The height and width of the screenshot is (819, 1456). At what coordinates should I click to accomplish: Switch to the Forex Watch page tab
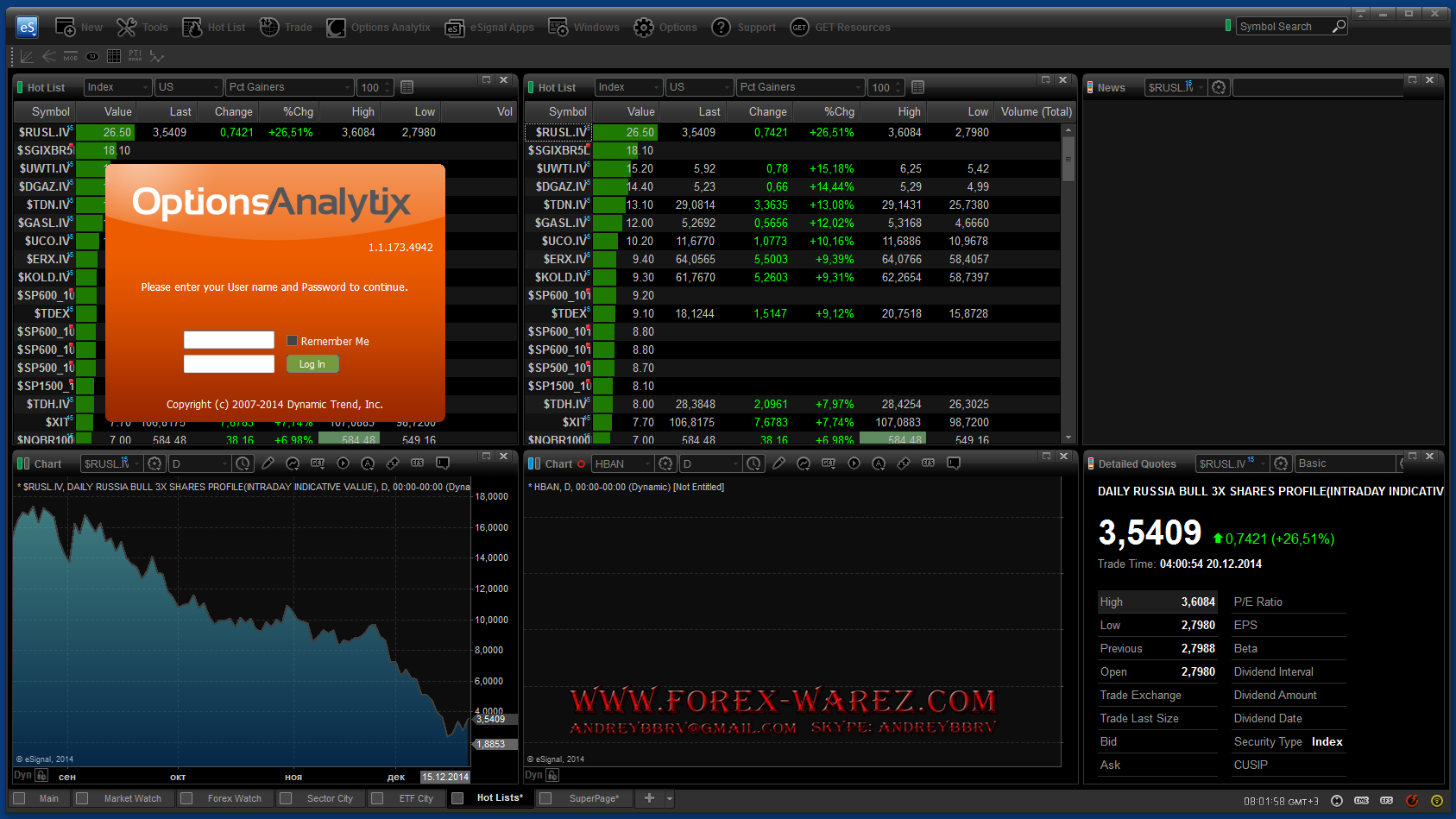tap(234, 798)
